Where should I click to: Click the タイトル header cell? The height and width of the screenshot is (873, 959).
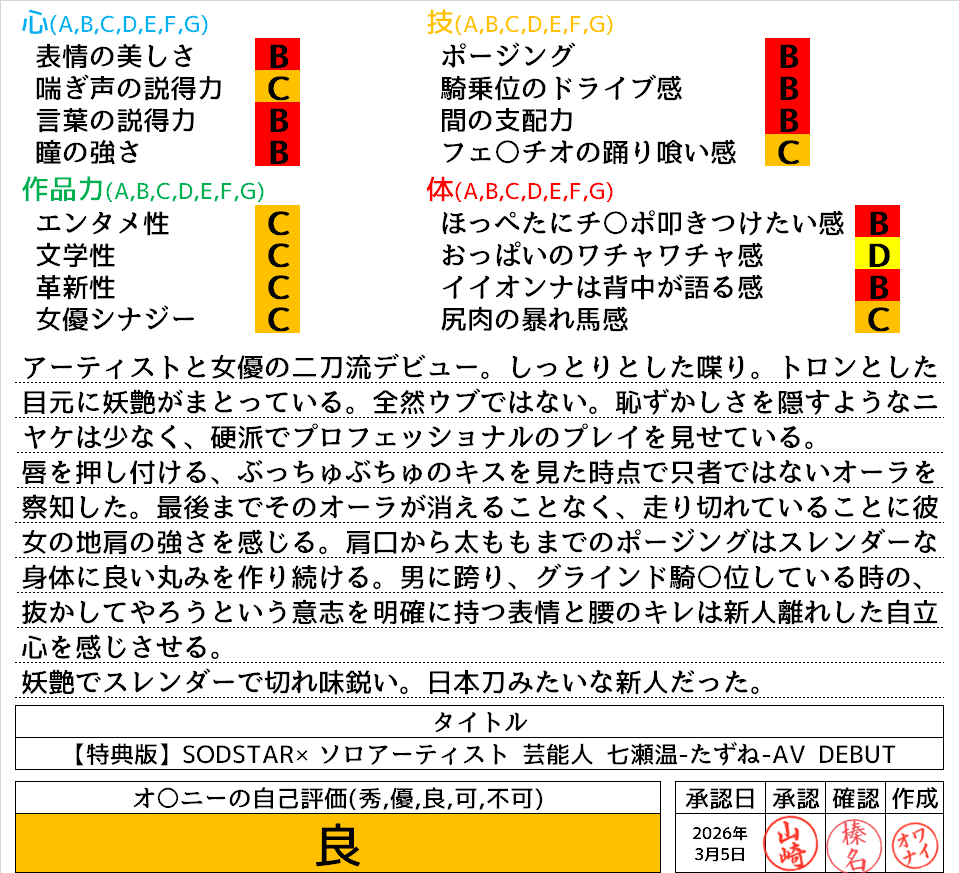(x=479, y=721)
